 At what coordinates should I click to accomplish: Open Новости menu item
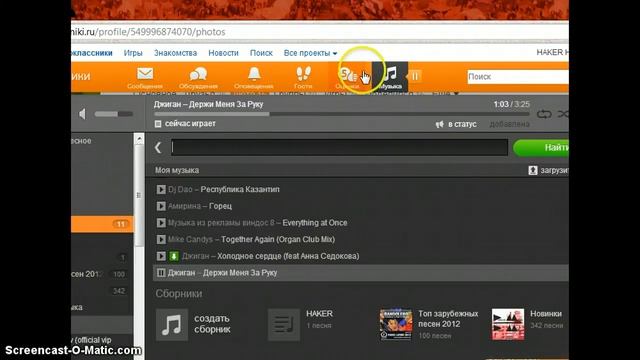coord(223,53)
